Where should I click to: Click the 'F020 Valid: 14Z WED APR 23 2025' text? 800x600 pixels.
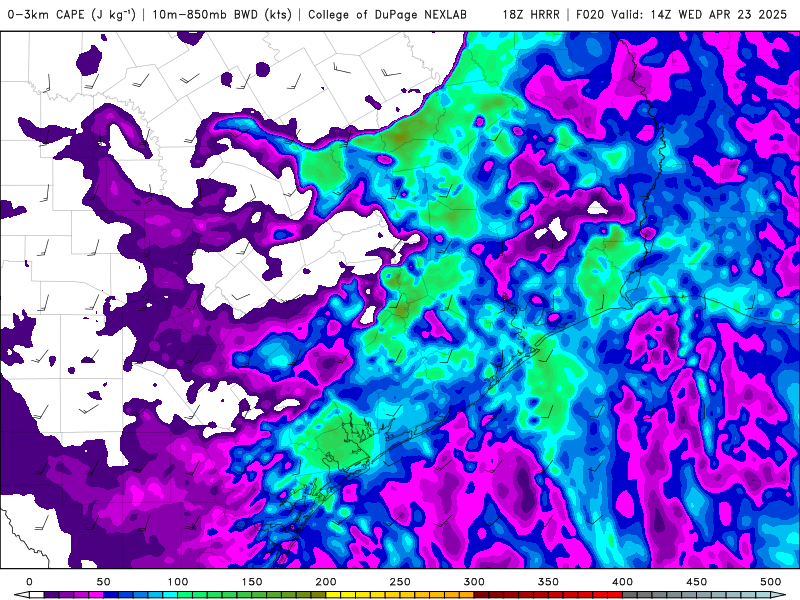click(681, 14)
